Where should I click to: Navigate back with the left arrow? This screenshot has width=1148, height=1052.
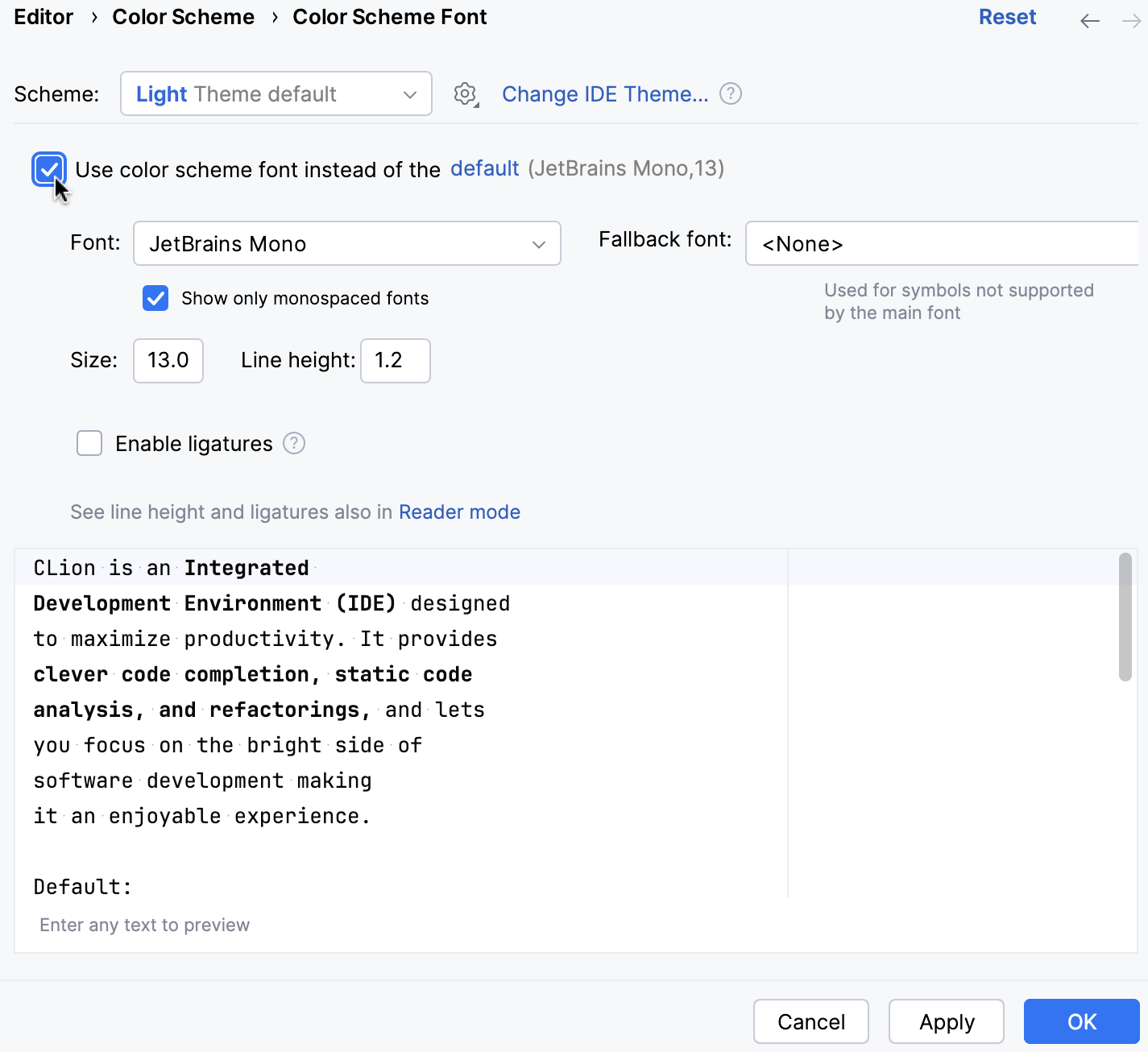click(1089, 21)
